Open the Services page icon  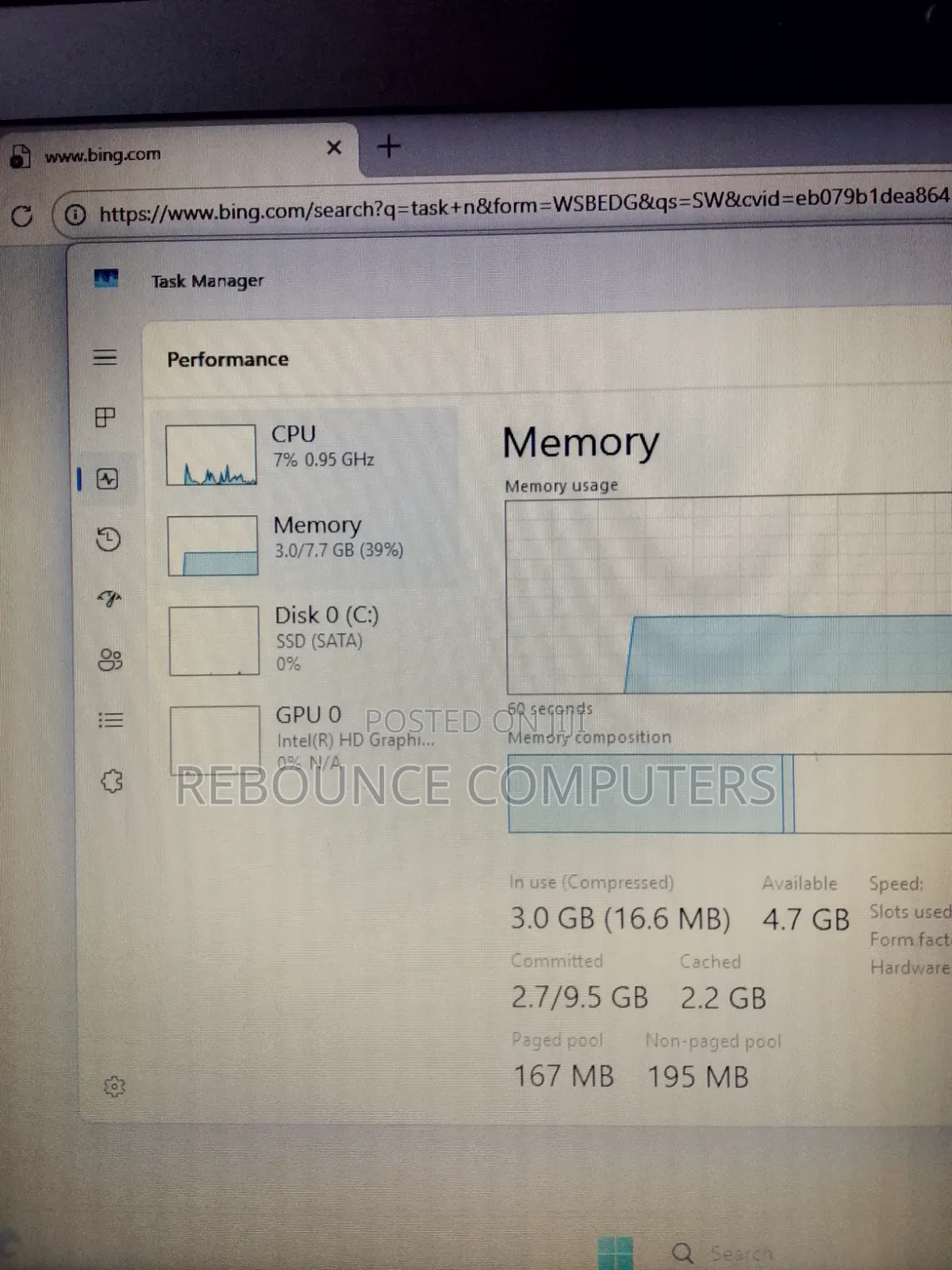click(x=112, y=781)
